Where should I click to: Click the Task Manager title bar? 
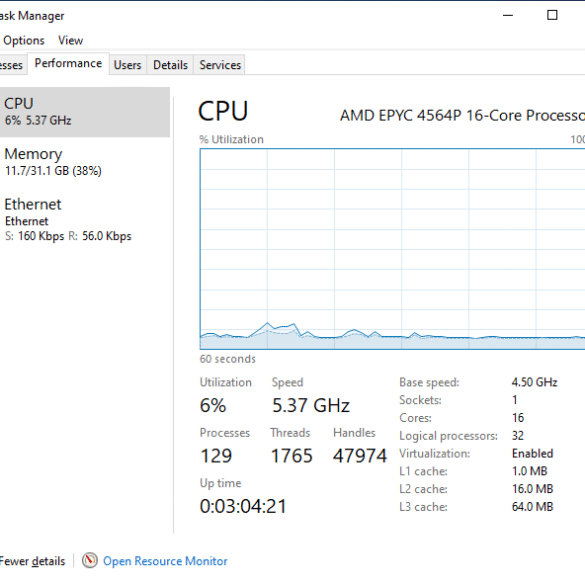point(243,15)
